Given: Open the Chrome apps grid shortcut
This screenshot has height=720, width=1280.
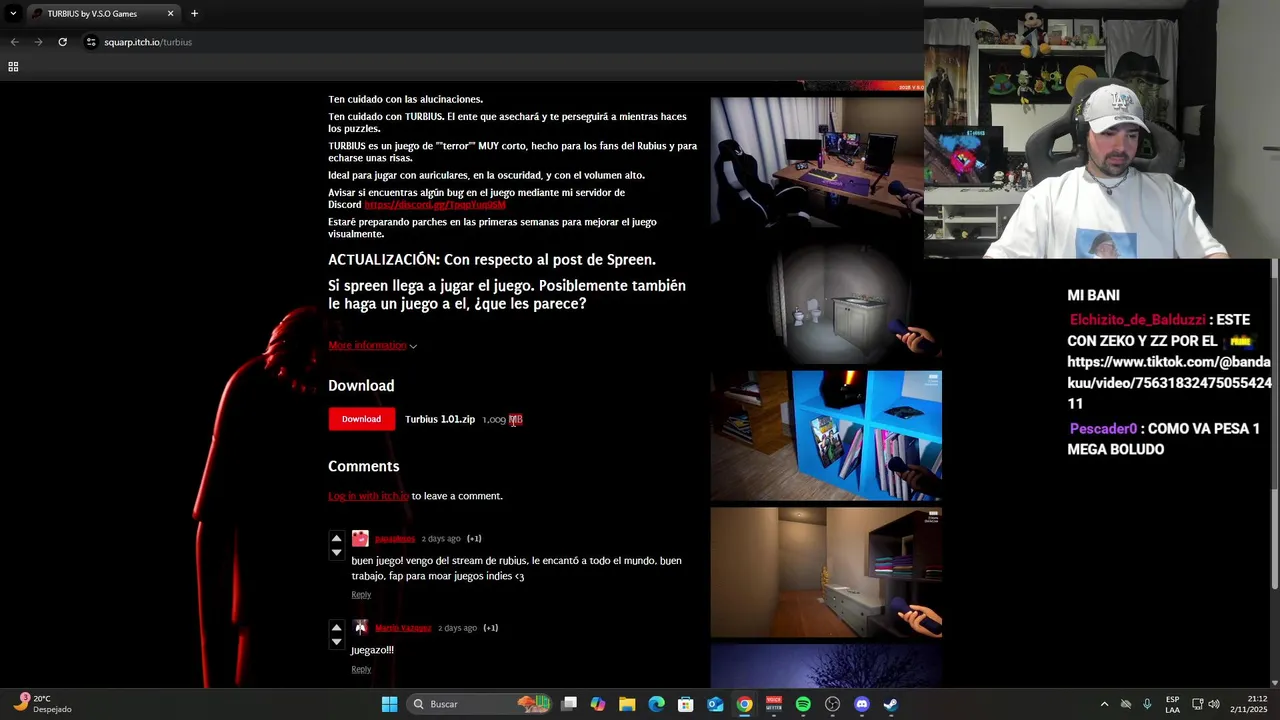Looking at the screenshot, I should click(x=13, y=67).
